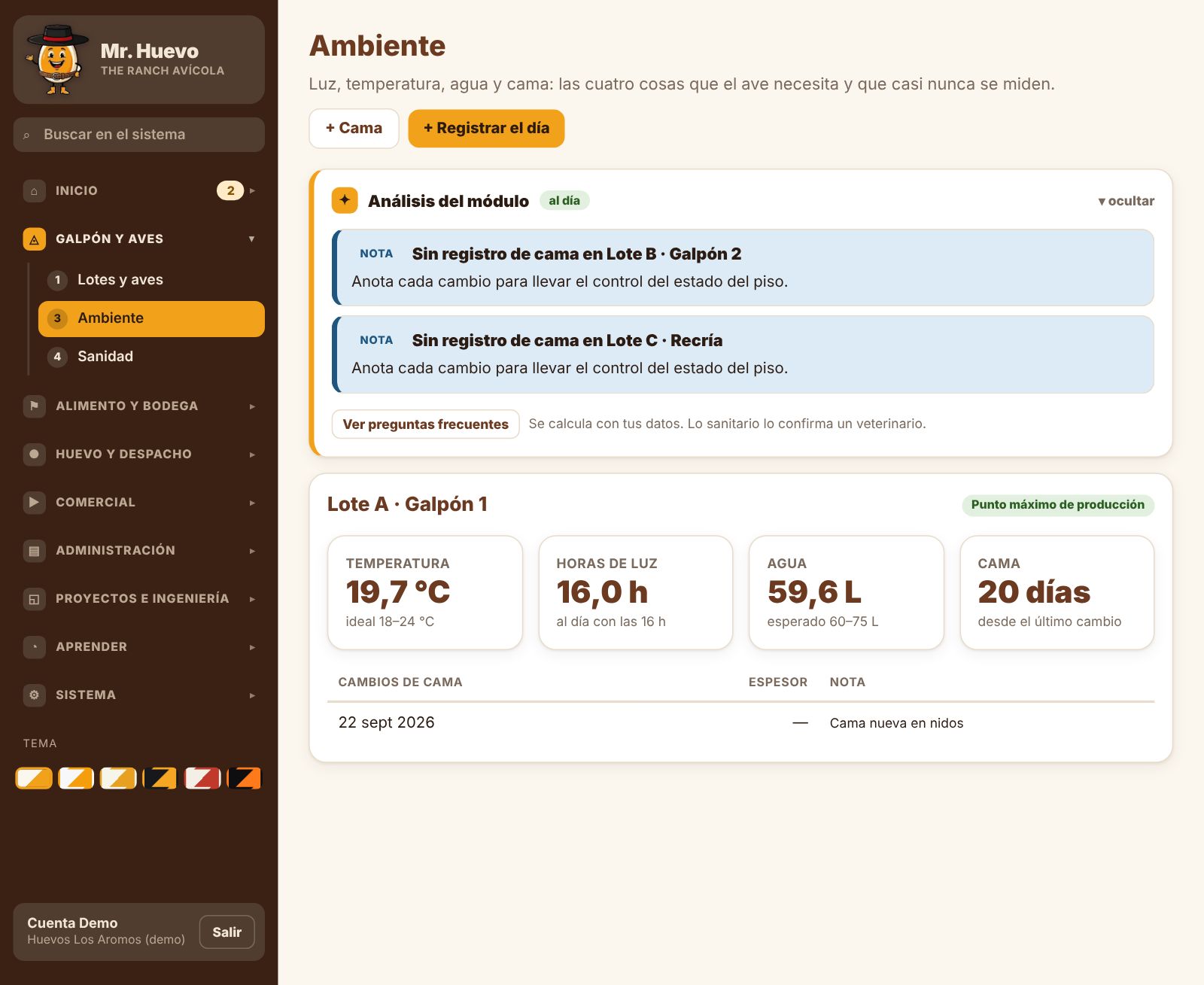
Task: Click the Proyectos e Ingeniería square icon
Action: click(x=34, y=599)
